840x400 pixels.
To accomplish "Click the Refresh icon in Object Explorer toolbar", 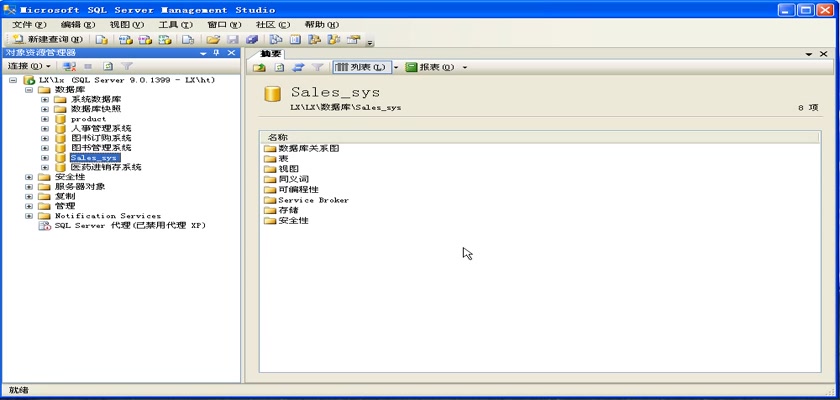I will tap(108, 66).
